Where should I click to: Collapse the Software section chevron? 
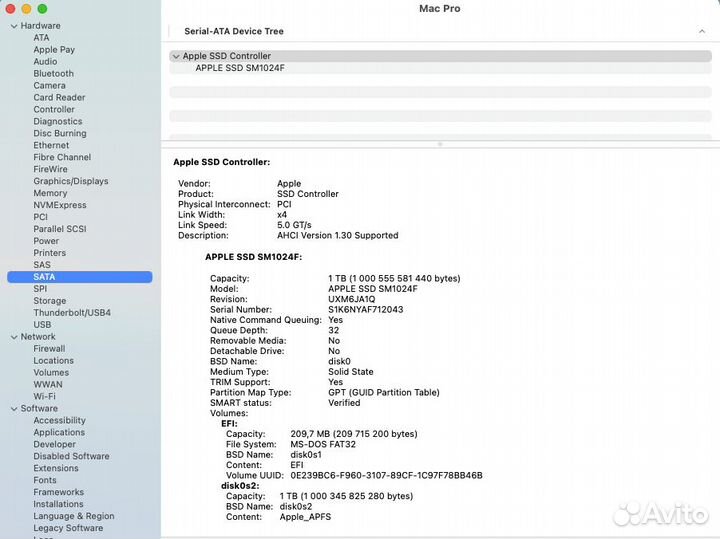pyautogui.click(x=14, y=409)
